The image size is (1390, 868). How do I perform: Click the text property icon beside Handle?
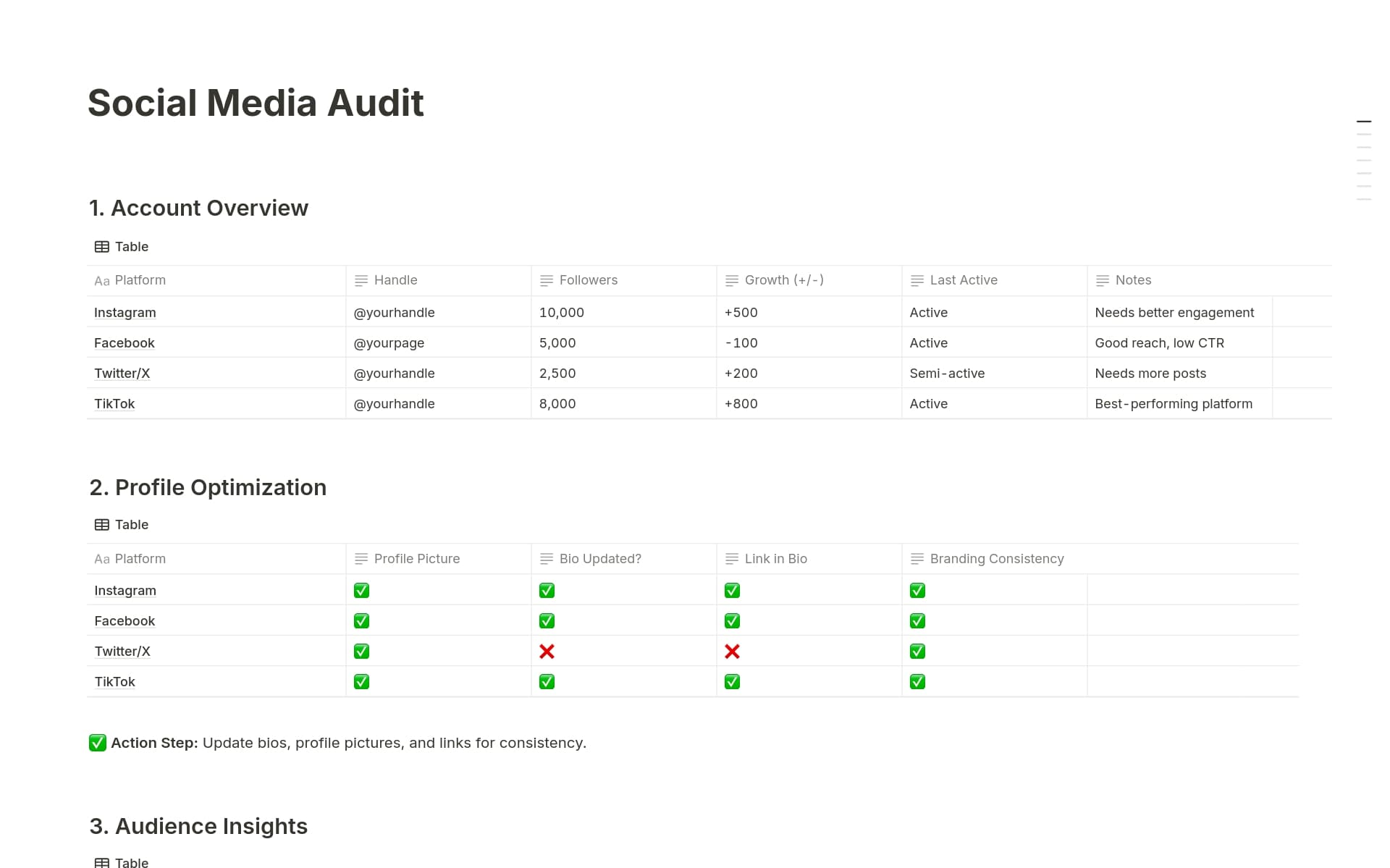(361, 280)
